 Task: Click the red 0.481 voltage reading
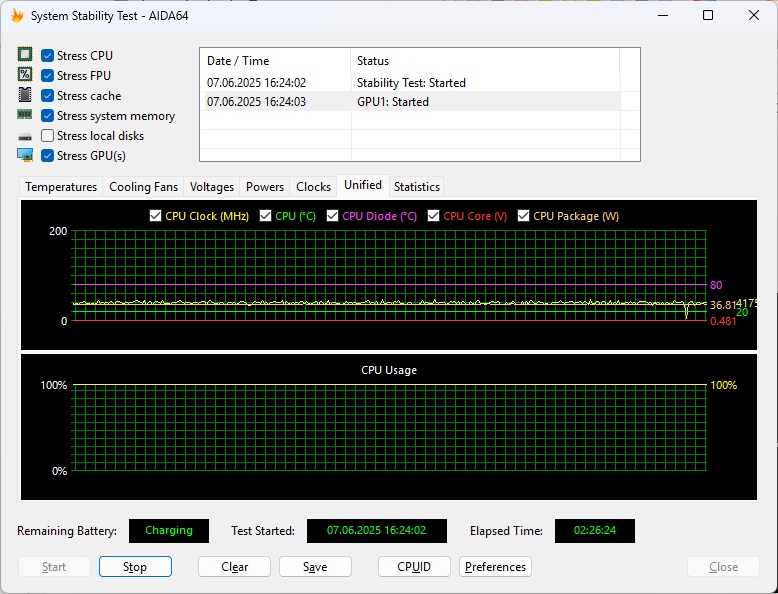click(723, 321)
